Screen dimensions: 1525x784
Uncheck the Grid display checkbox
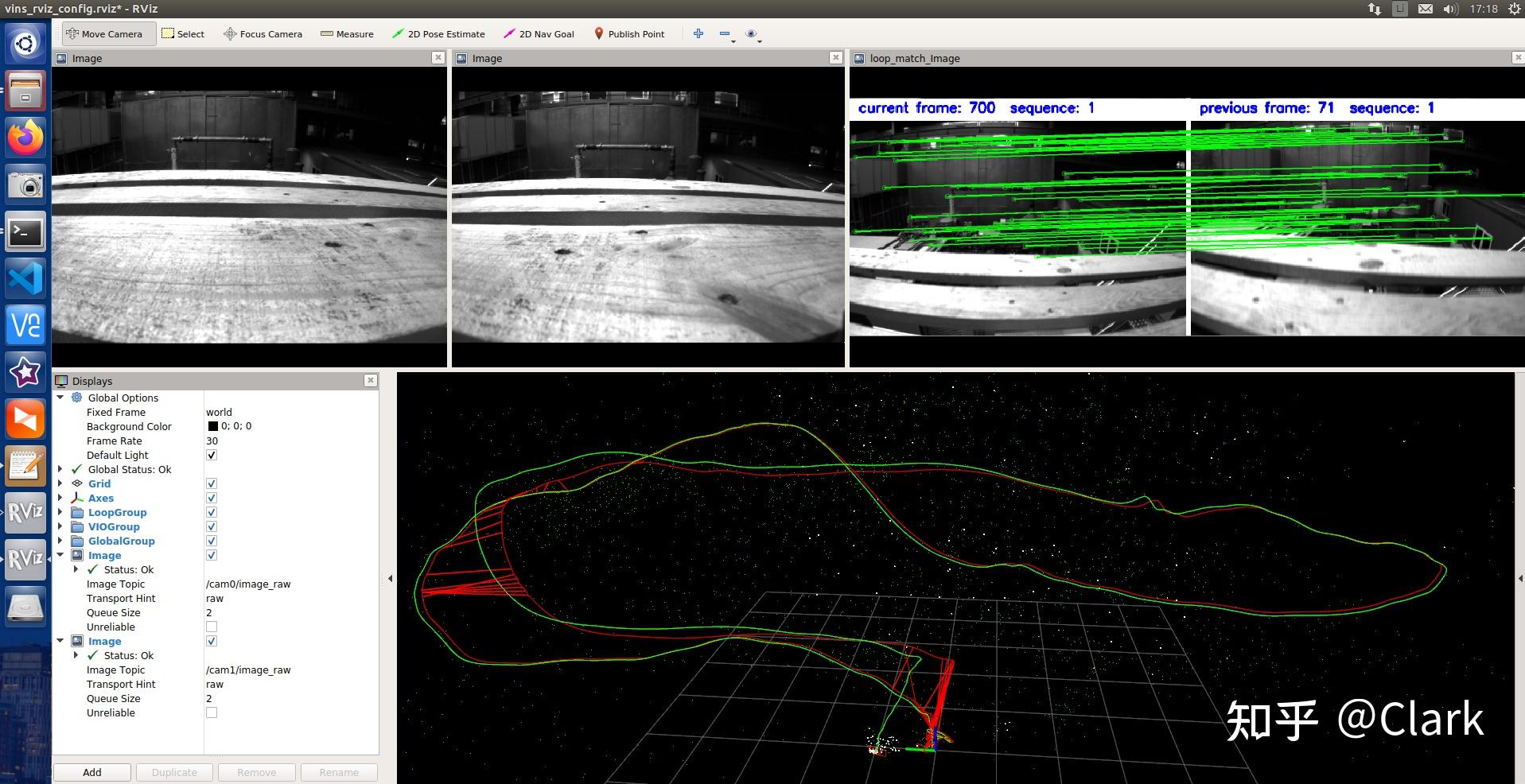click(x=212, y=484)
